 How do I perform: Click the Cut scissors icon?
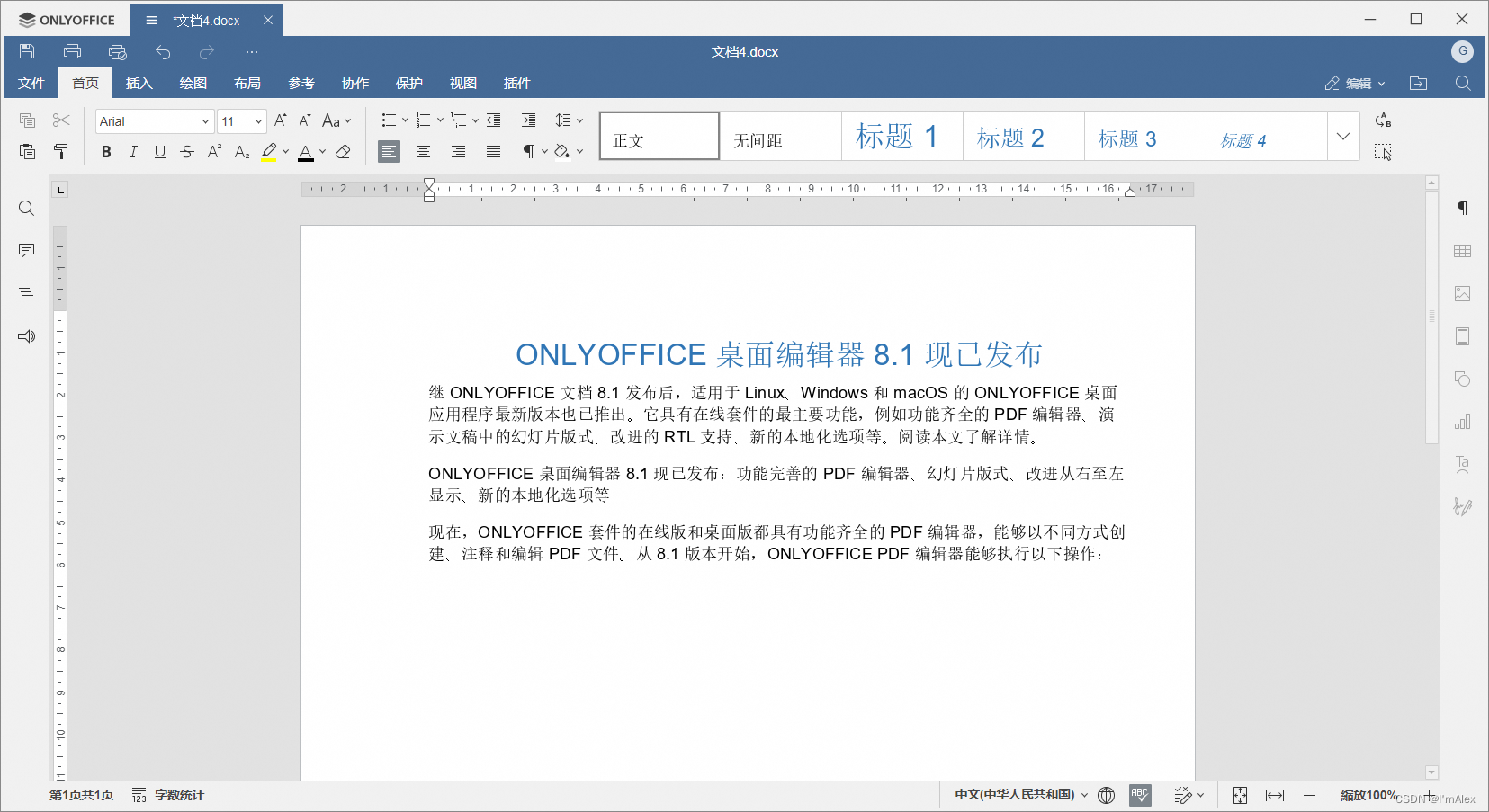[61, 120]
